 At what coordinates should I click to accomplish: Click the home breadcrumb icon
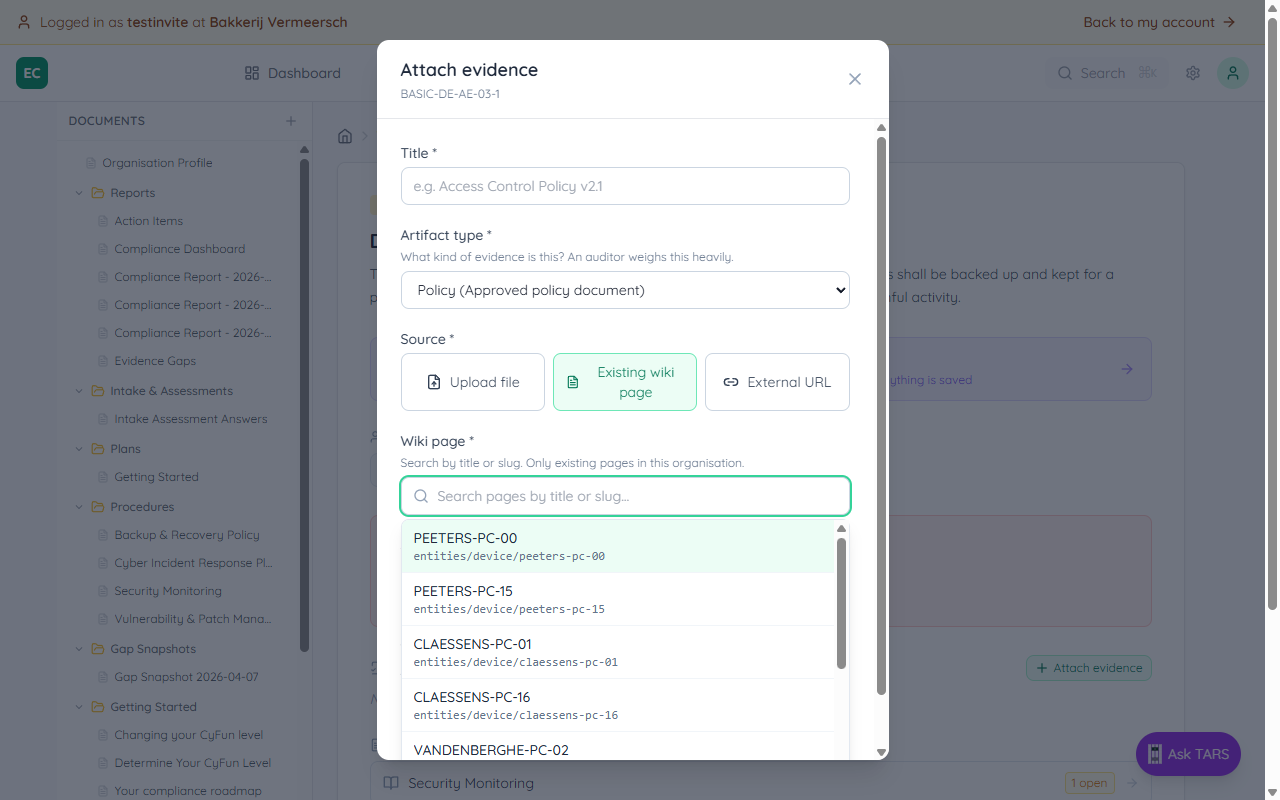pyautogui.click(x=344, y=134)
